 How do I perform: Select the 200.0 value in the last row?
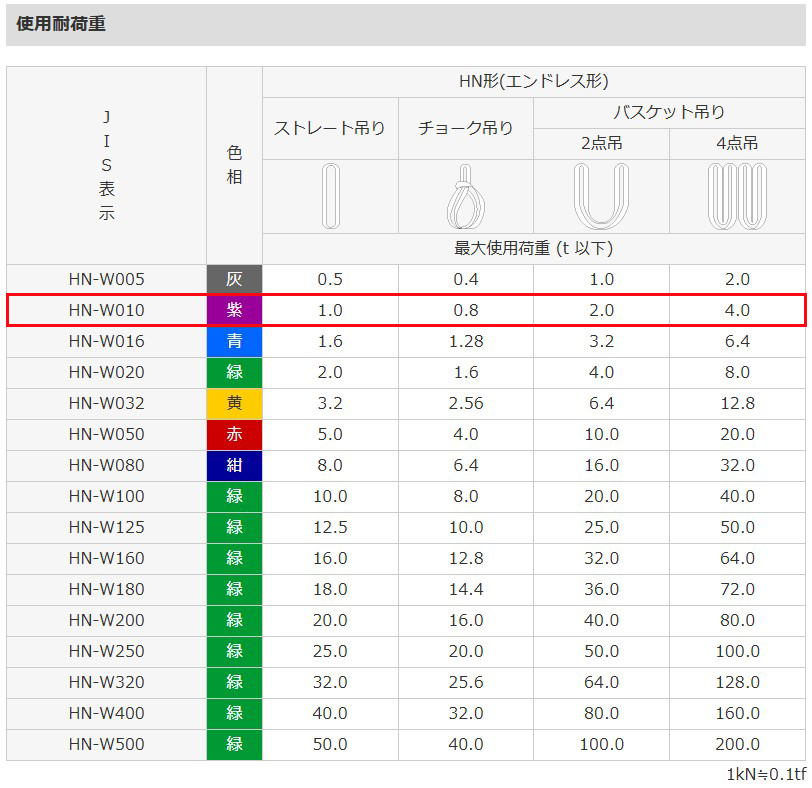point(736,745)
